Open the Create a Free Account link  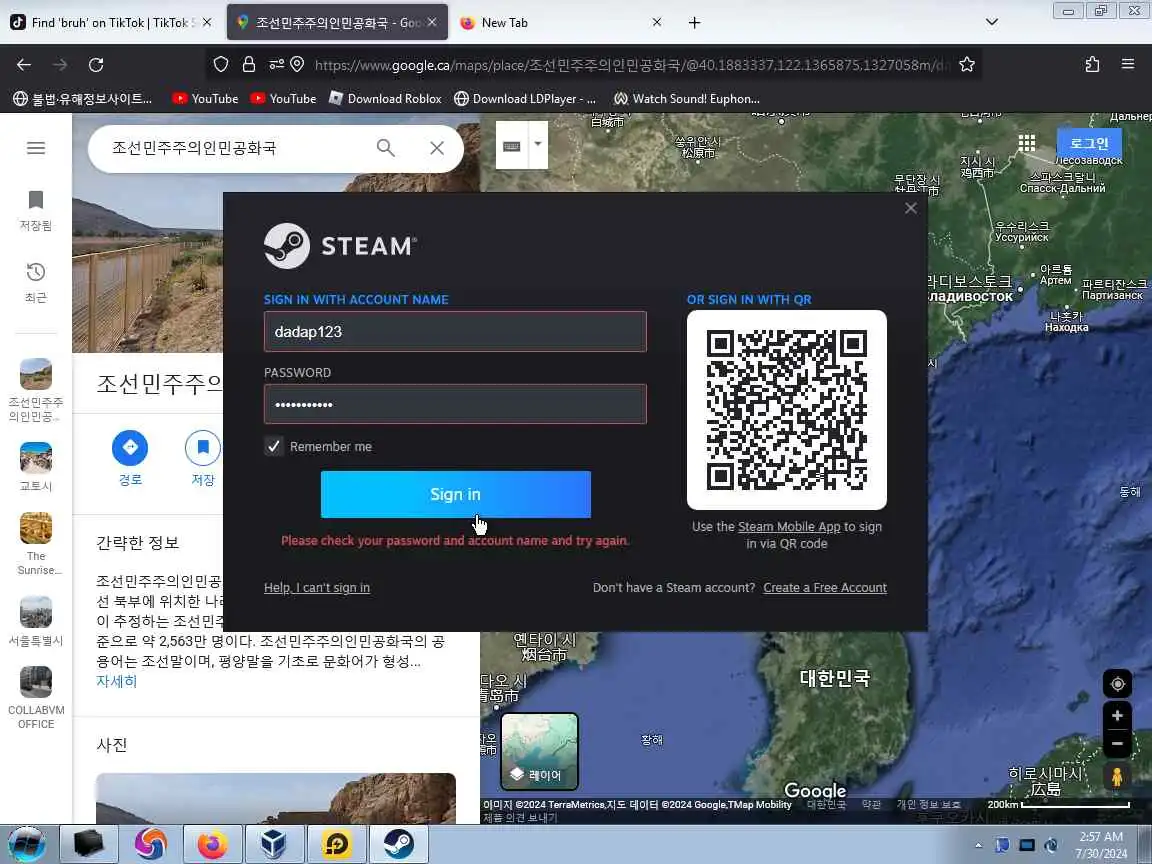coord(825,588)
